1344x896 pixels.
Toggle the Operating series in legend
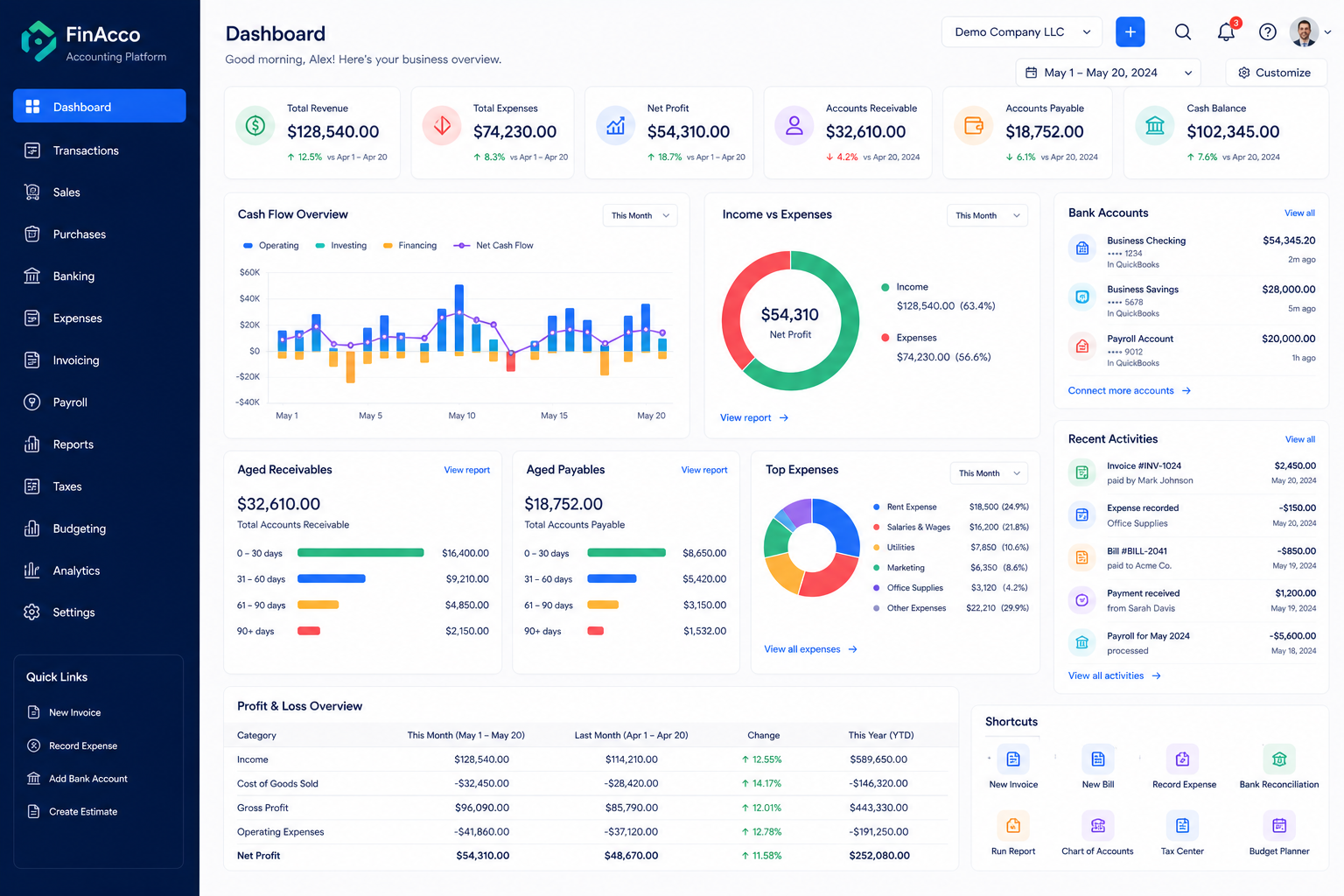tap(271, 246)
